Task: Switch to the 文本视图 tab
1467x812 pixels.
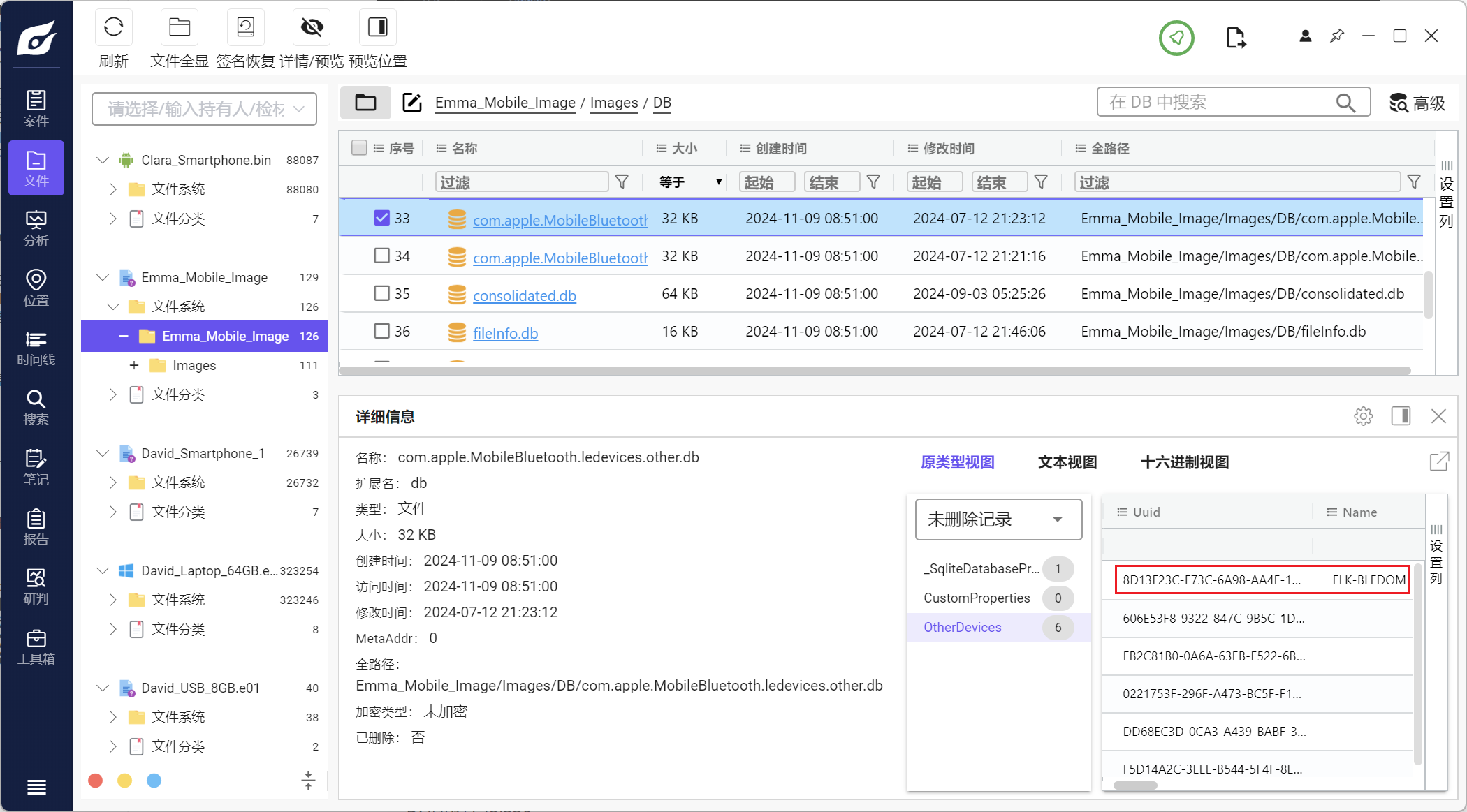Action: point(1067,462)
